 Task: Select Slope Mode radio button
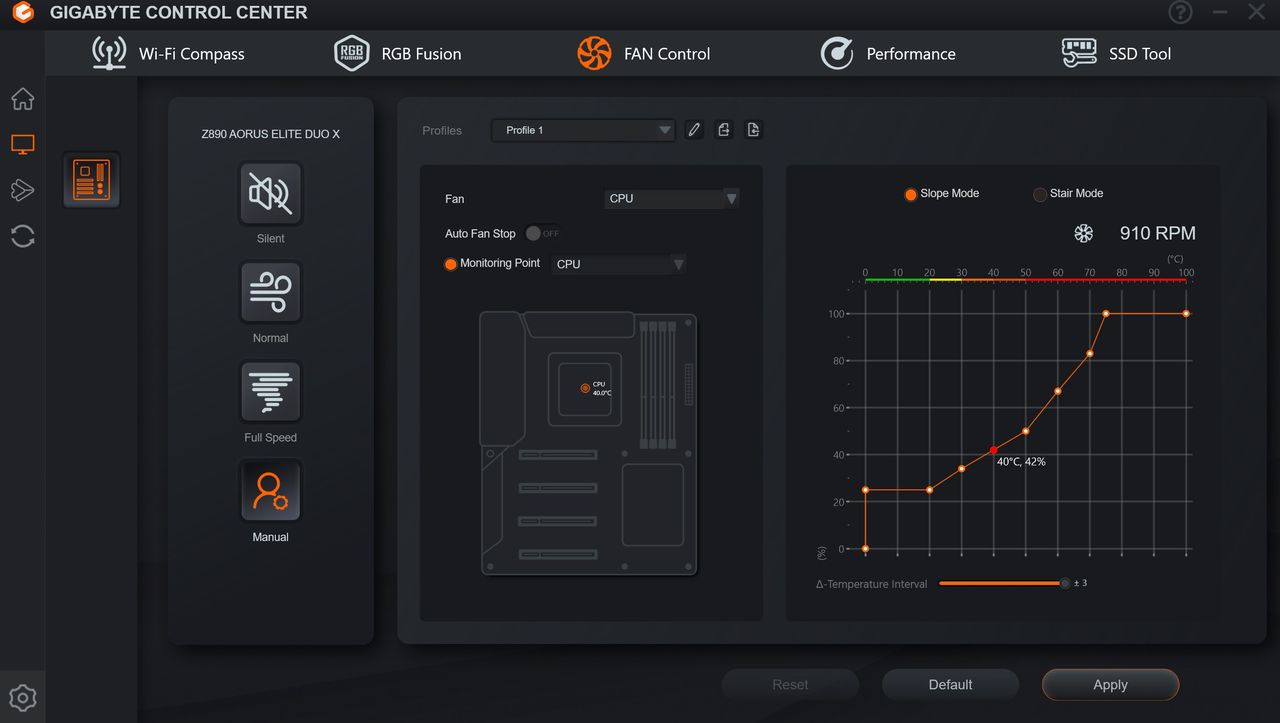coord(910,194)
